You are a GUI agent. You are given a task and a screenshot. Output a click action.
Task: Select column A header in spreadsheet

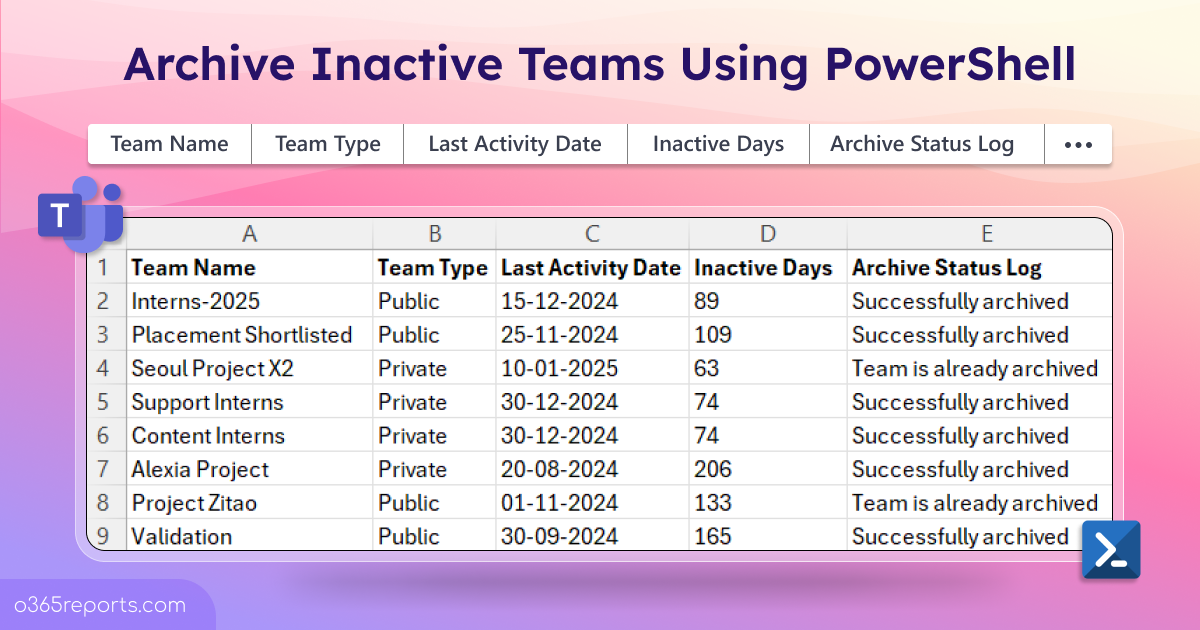point(250,234)
